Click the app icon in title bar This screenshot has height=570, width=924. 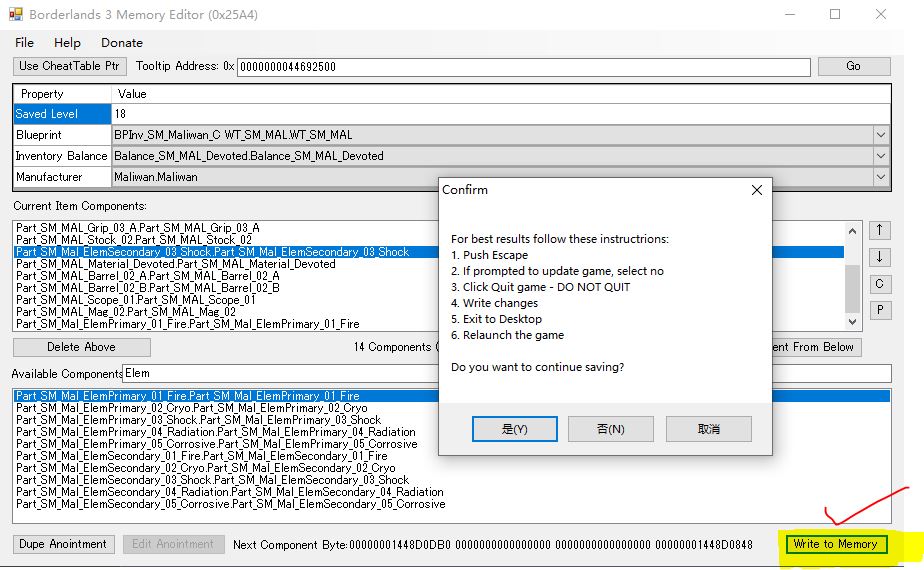15,14
